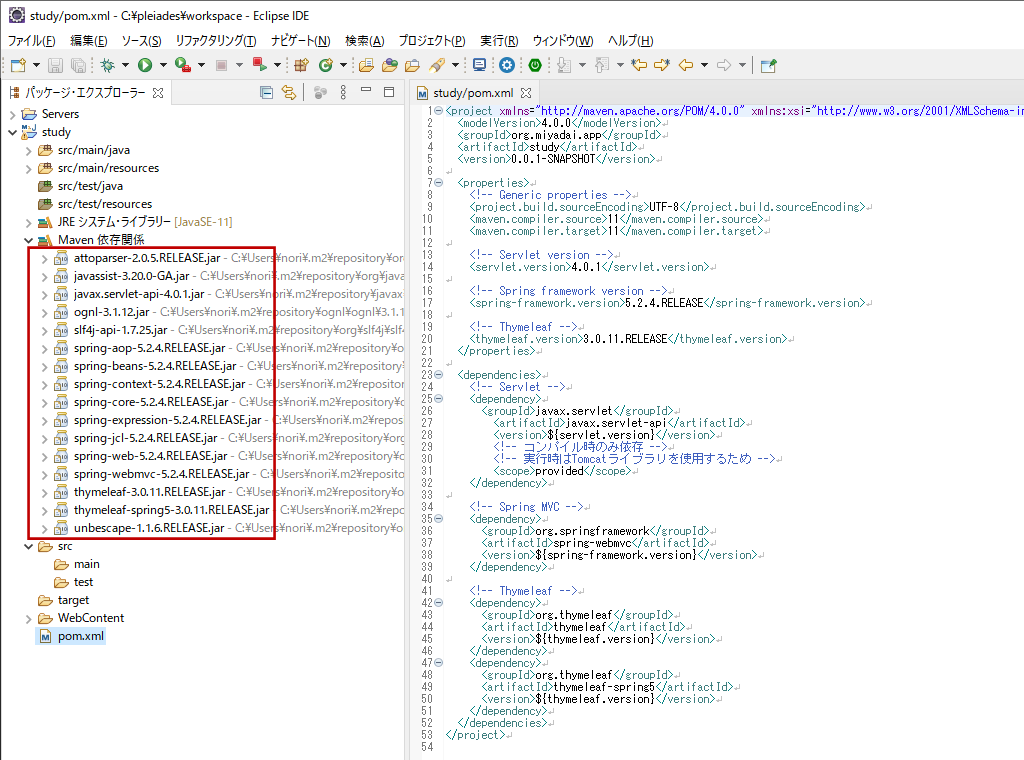The width and height of the screenshot is (1024, 760).
Task: Open the Back history dropdown arrow
Action: [704, 65]
